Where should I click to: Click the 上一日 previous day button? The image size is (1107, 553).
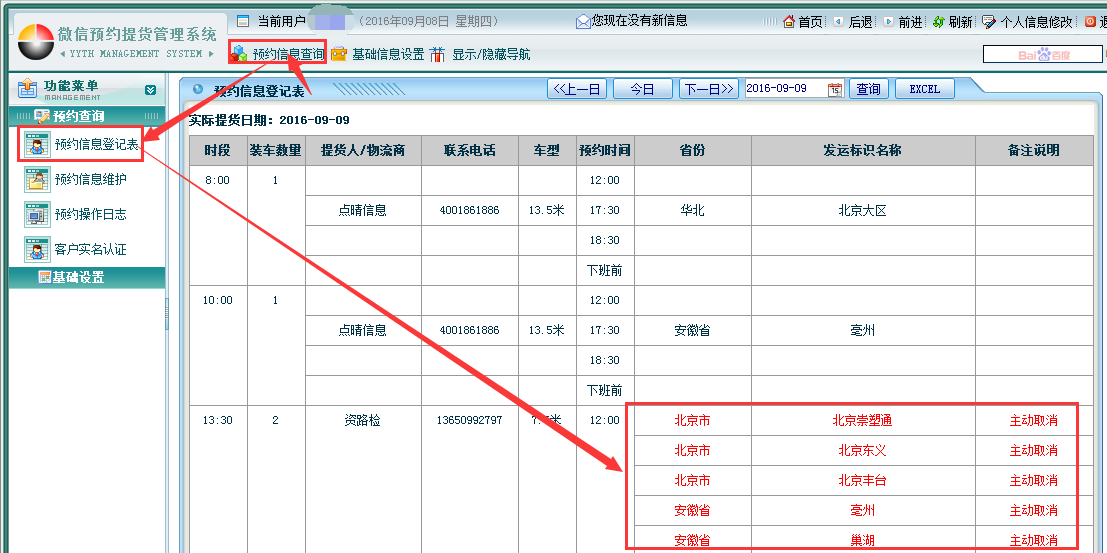(577, 89)
